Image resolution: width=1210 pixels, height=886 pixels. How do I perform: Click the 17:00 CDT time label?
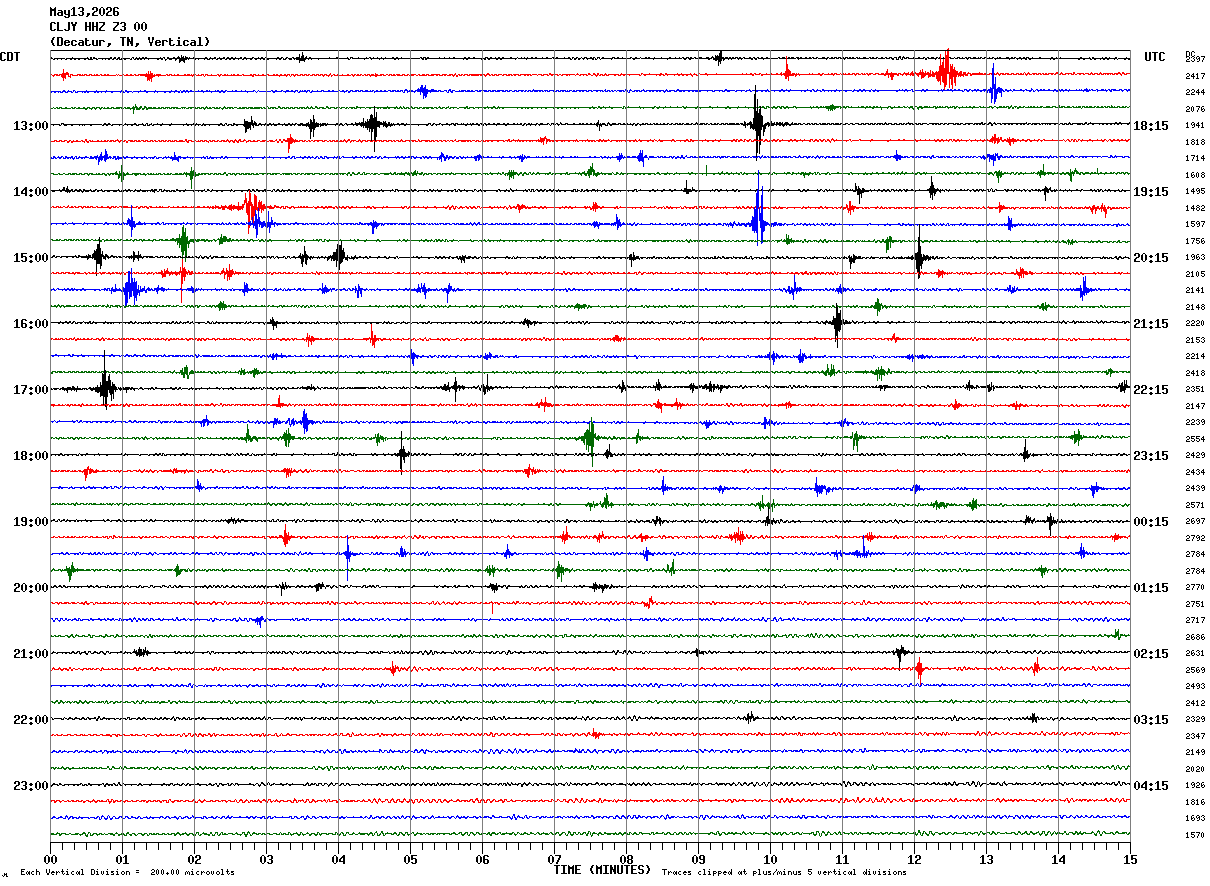click(31, 389)
